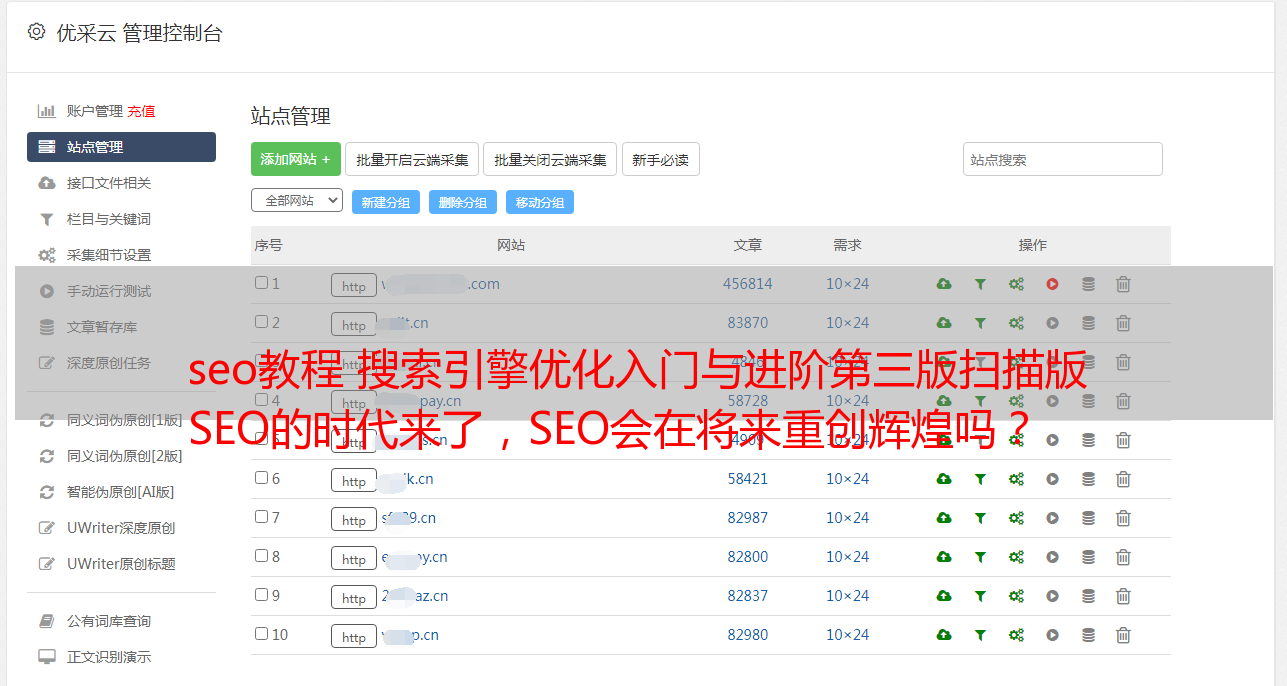The image size is (1287, 686).
Task: Click the green filter icon in row 7
Action: (980, 518)
